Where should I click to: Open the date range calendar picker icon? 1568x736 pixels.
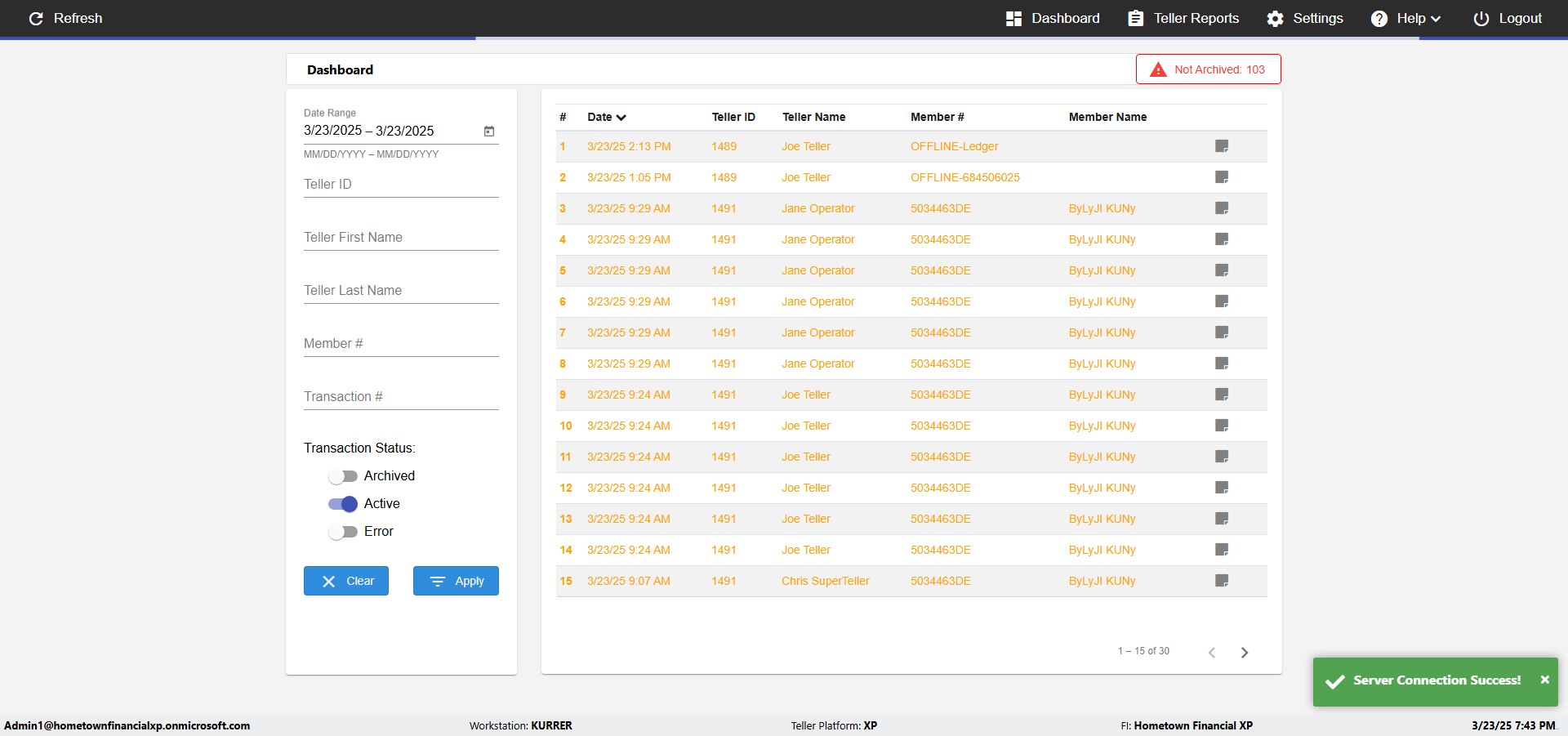pos(489,131)
